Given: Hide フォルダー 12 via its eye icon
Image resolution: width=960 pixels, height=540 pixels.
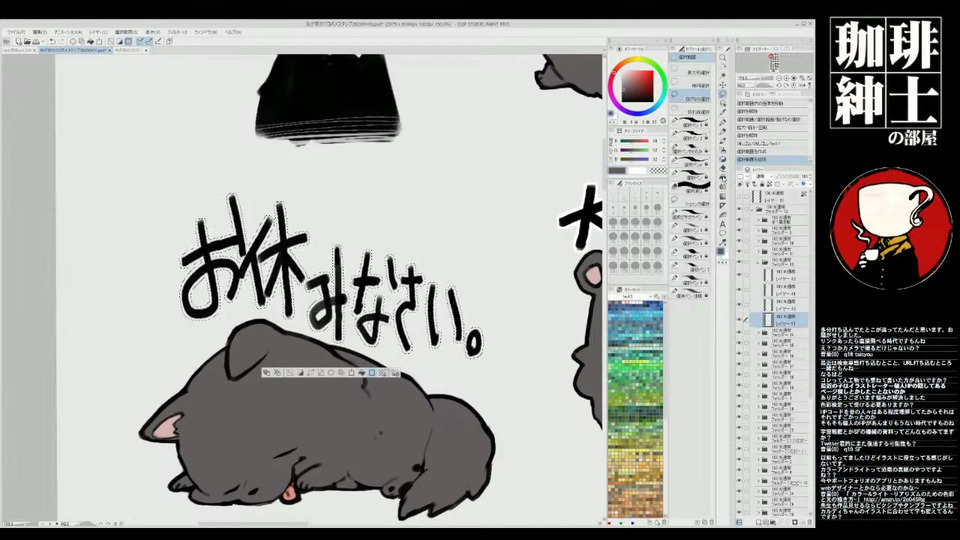Looking at the screenshot, I should pyautogui.click(x=740, y=209).
